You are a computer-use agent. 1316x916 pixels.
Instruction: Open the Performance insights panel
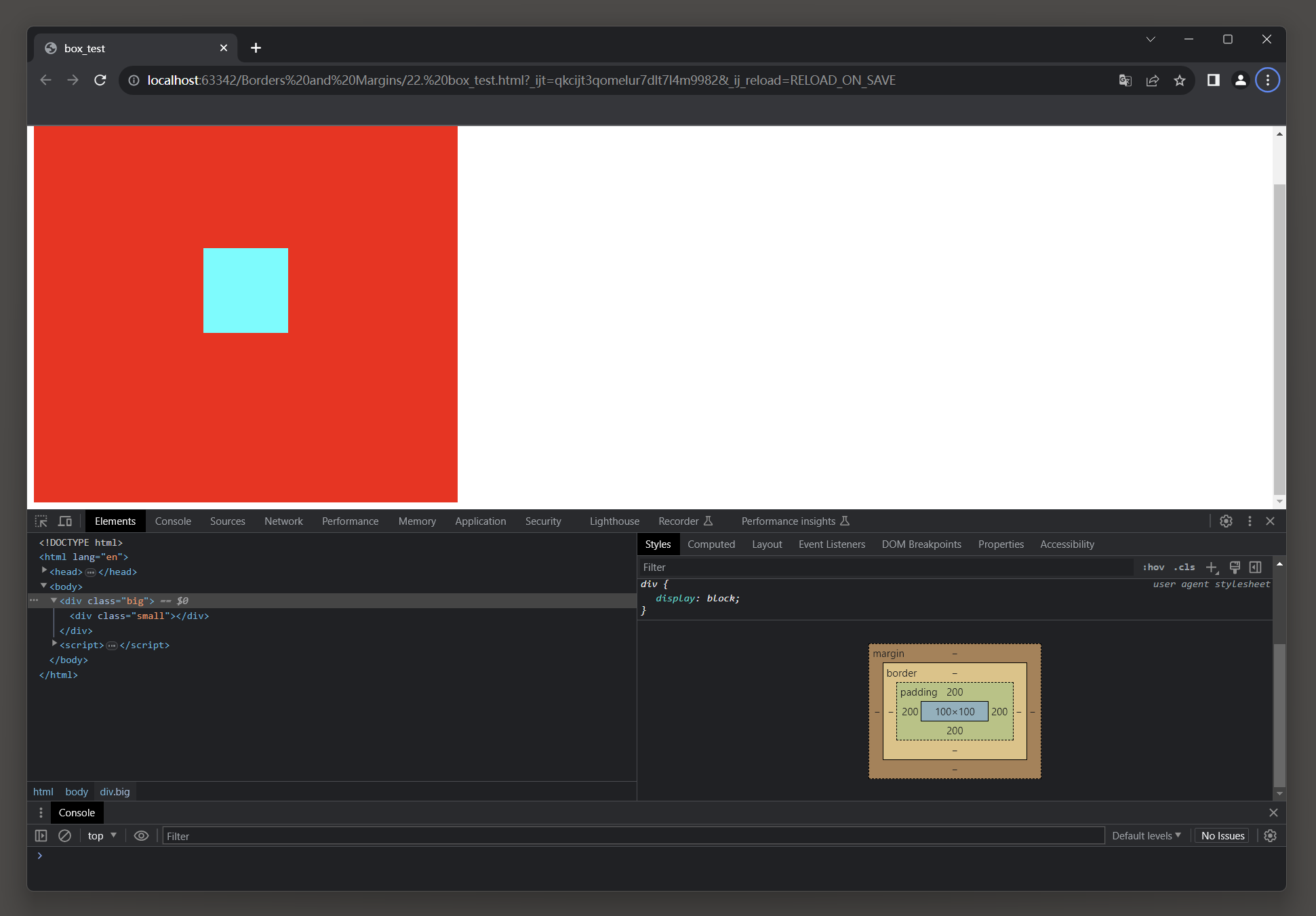pyautogui.click(x=795, y=521)
